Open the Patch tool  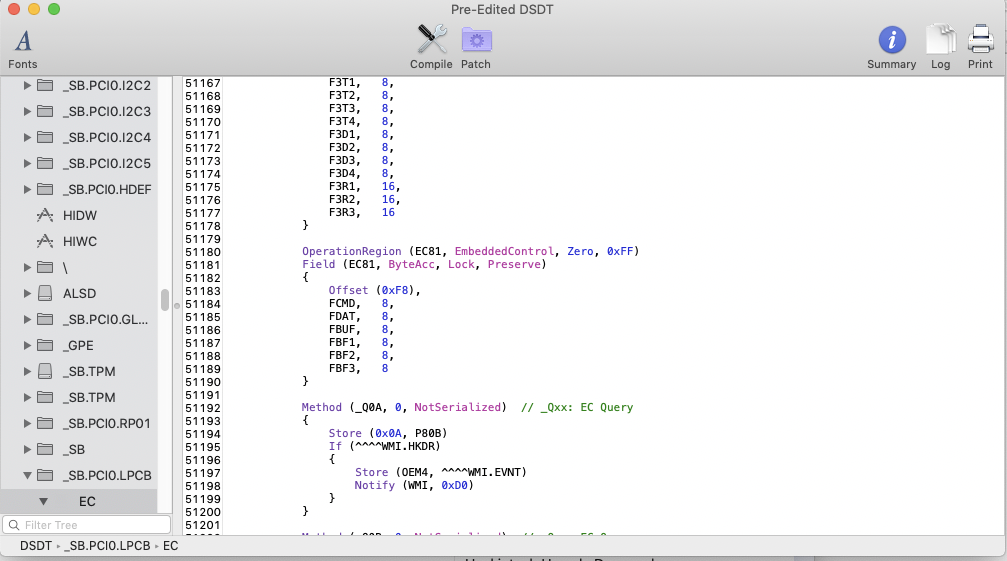pyautogui.click(x=476, y=47)
